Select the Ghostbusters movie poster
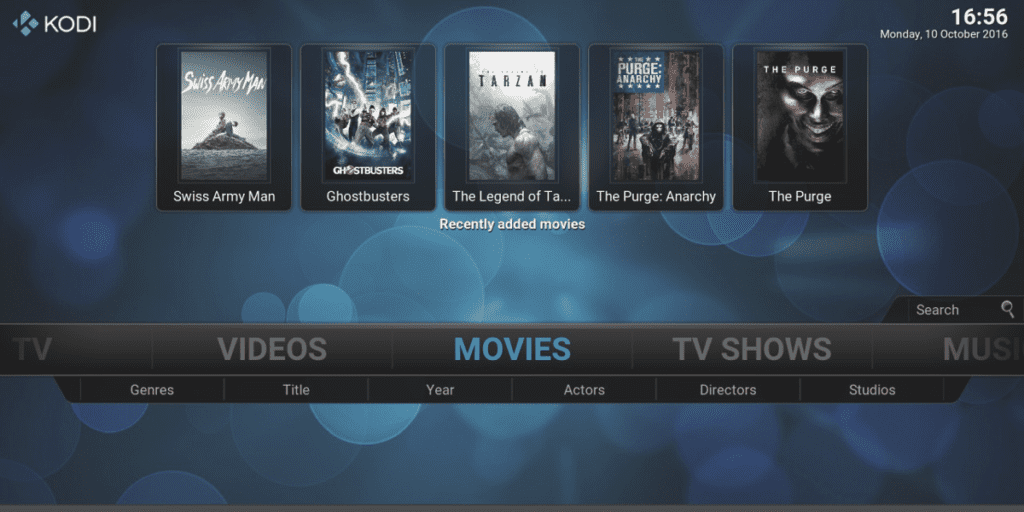This screenshot has width=1024, height=512. (368, 116)
